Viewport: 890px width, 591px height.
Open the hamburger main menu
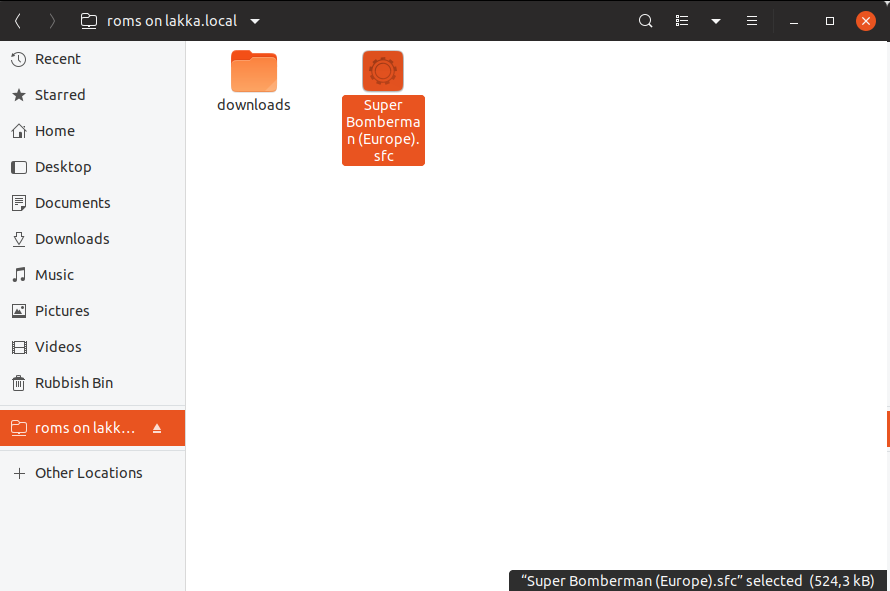click(x=752, y=21)
